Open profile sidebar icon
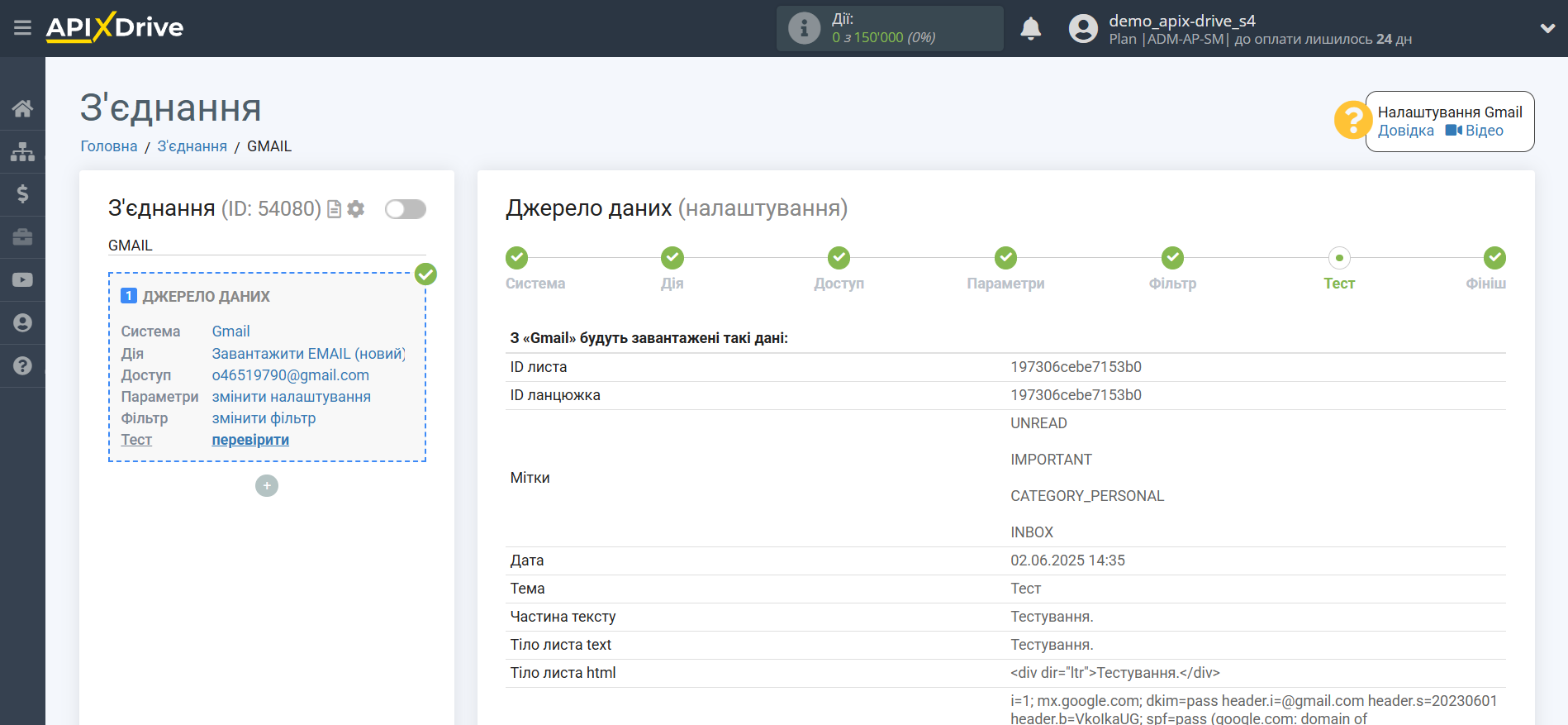This screenshot has width=1568, height=725. click(22, 323)
